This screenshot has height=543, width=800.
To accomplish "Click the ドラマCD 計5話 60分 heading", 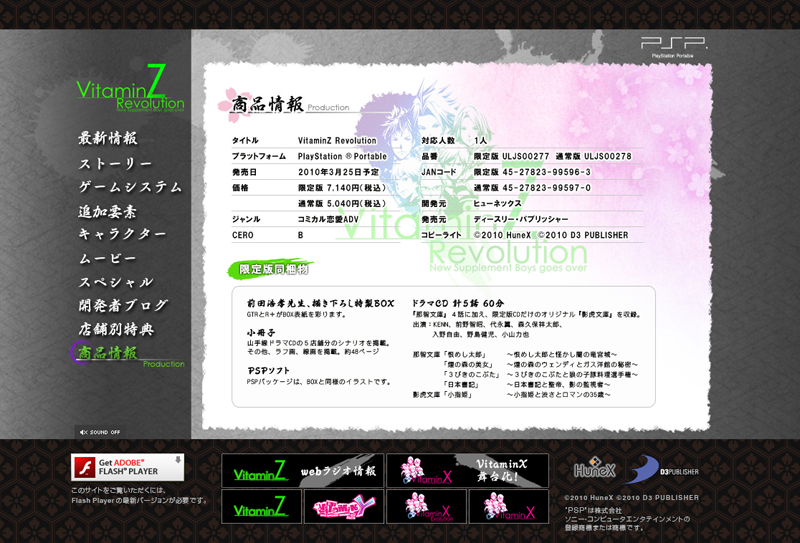I will [x=458, y=304].
